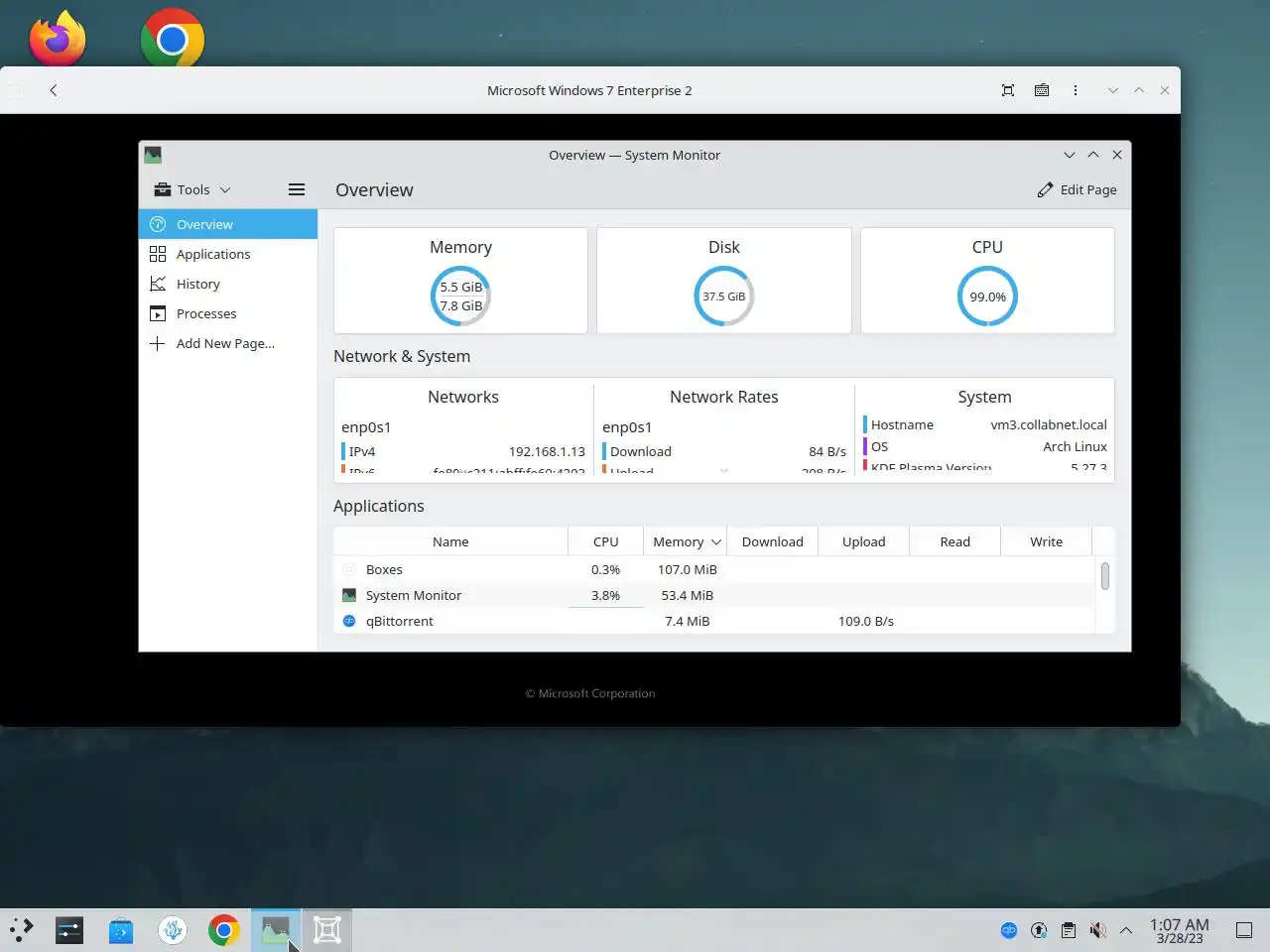The height and width of the screenshot is (952, 1270).
Task: Open the application launcher in taskbar
Action: point(22,930)
